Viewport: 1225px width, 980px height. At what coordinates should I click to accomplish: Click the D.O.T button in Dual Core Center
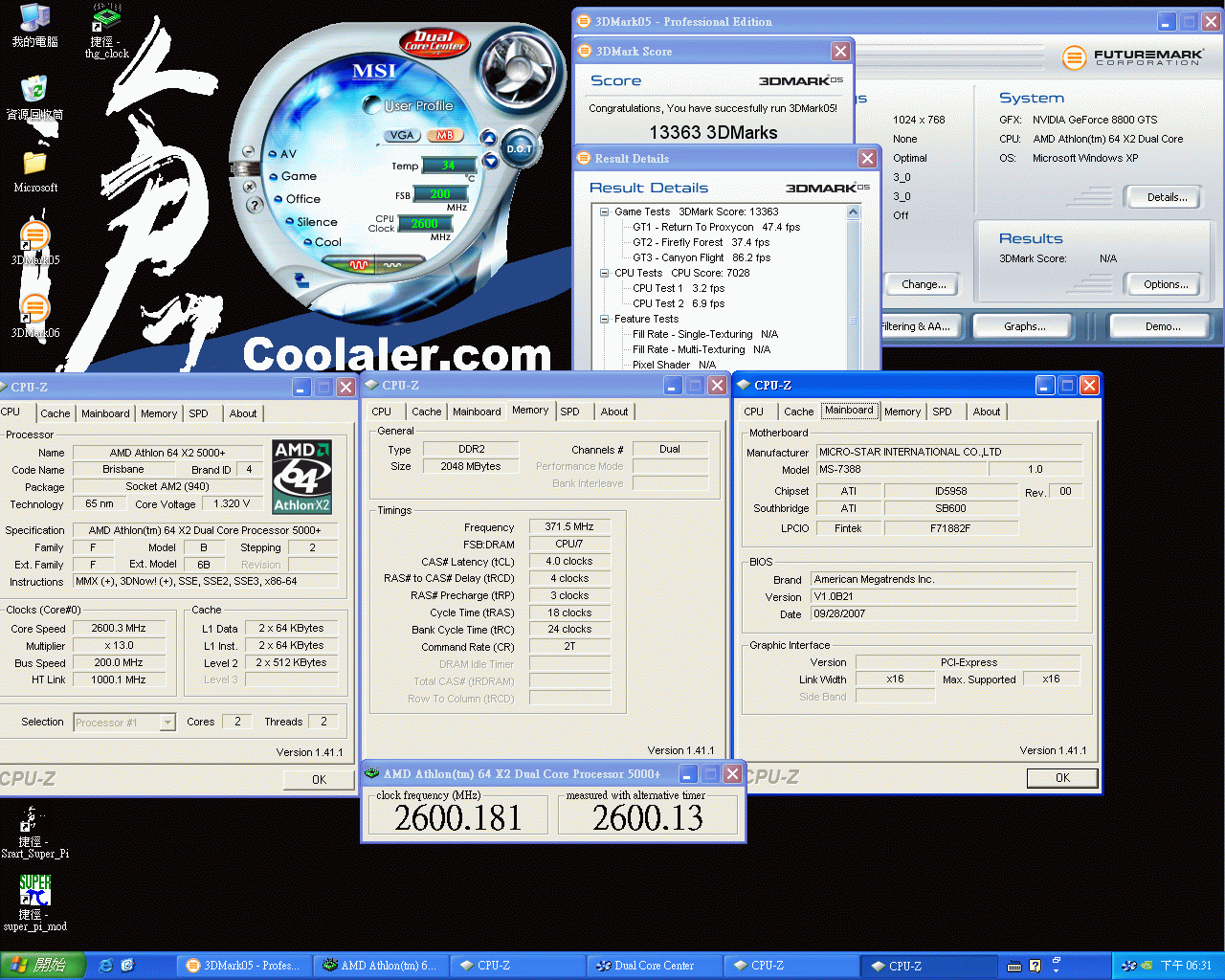click(x=519, y=148)
